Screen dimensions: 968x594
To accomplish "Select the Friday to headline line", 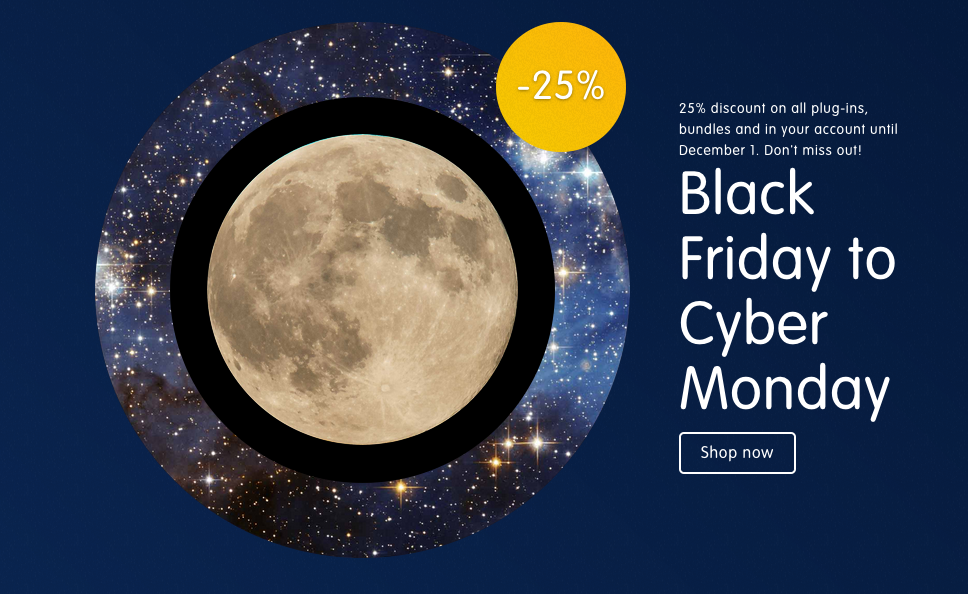I will point(787,260).
